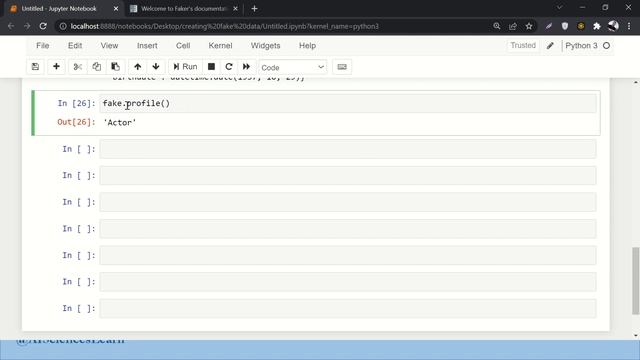
Task: Restart kernel and run all cells icon
Action: tap(247, 67)
